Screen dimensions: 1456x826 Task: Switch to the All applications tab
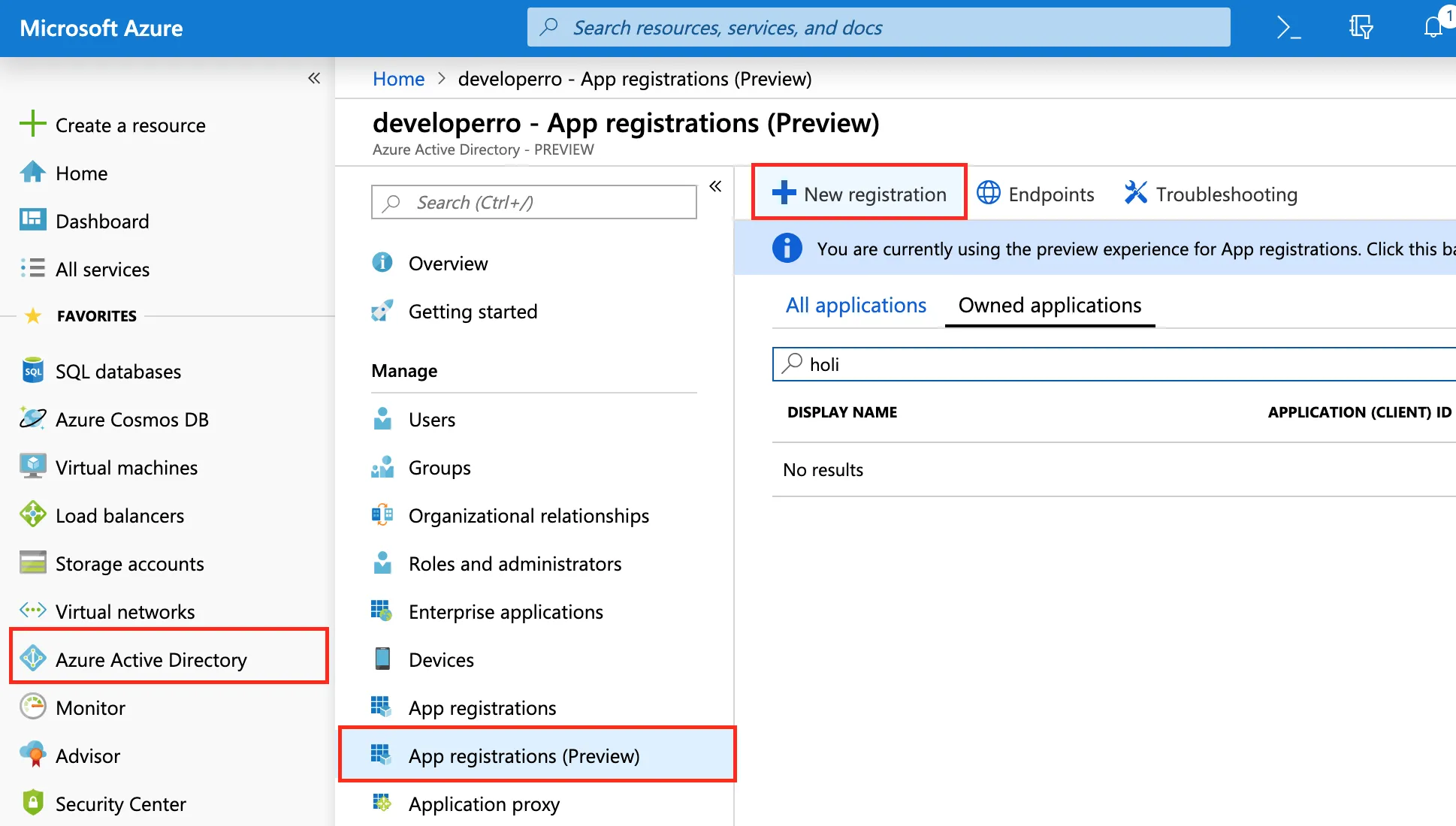pyautogui.click(x=855, y=305)
